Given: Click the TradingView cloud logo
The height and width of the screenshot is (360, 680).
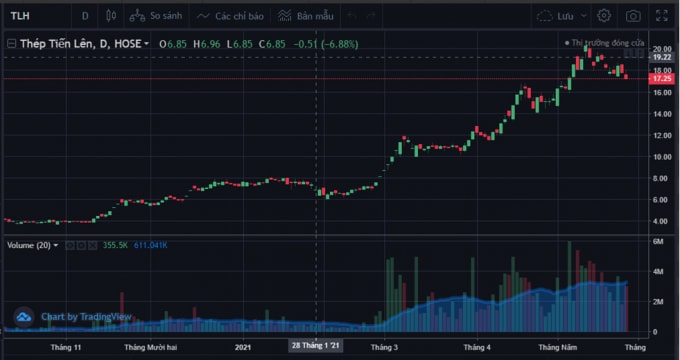Looking at the screenshot, I should pos(23,317).
